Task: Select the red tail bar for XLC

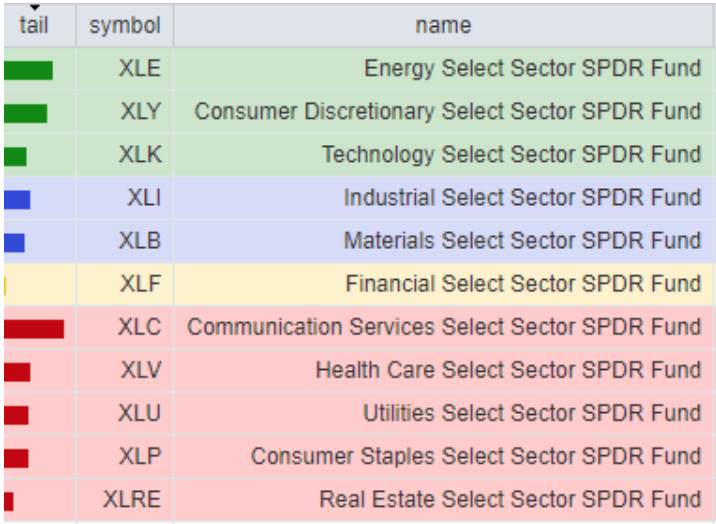Action: click(x=34, y=328)
